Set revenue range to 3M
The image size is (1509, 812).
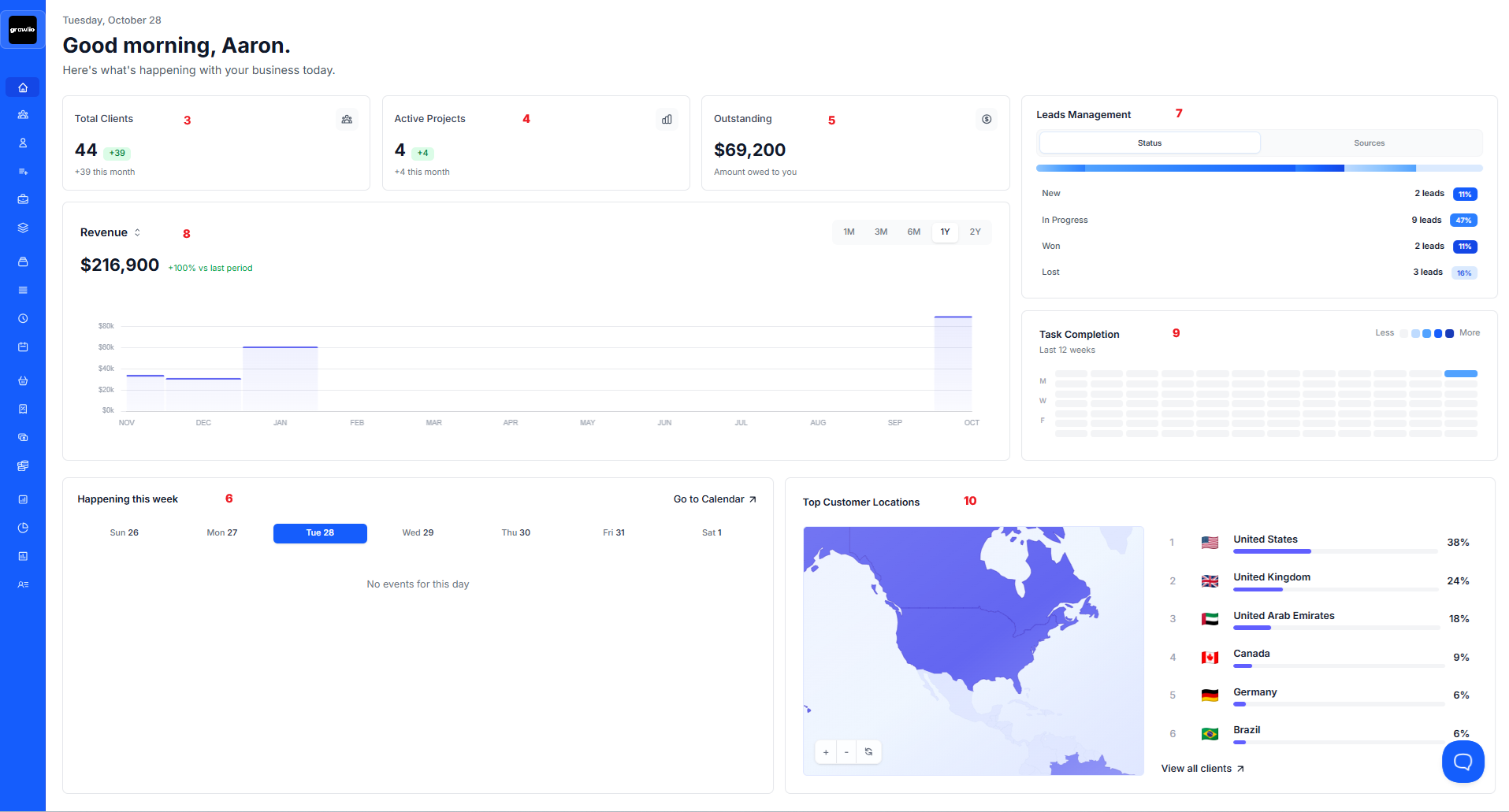881,232
